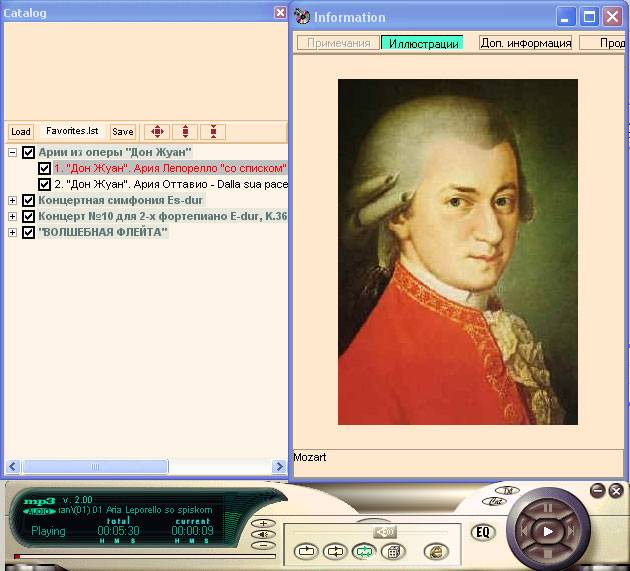
Task: Uncheck the "ВОЛШЕБНАЯ ФЛЕЙТА" checkbox
Action: pyautogui.click(x=28, y=232)
